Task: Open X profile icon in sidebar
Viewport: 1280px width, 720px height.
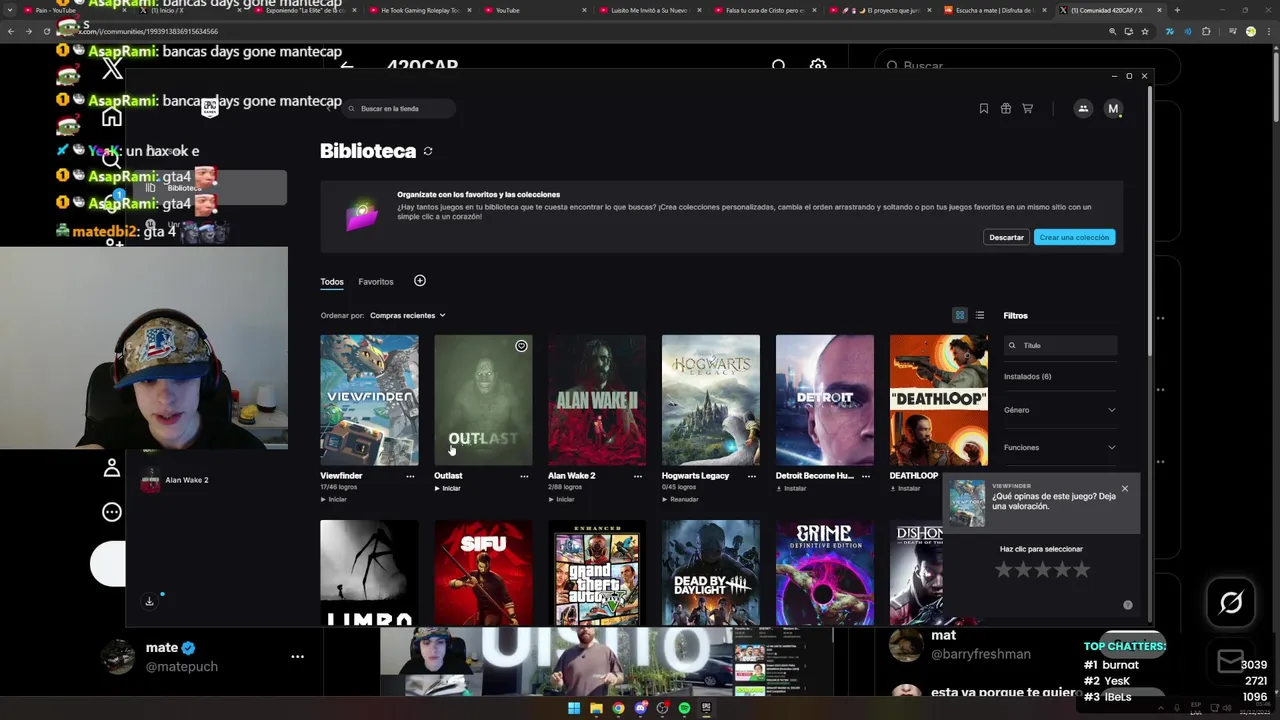Action: click(x=112, y=468)
